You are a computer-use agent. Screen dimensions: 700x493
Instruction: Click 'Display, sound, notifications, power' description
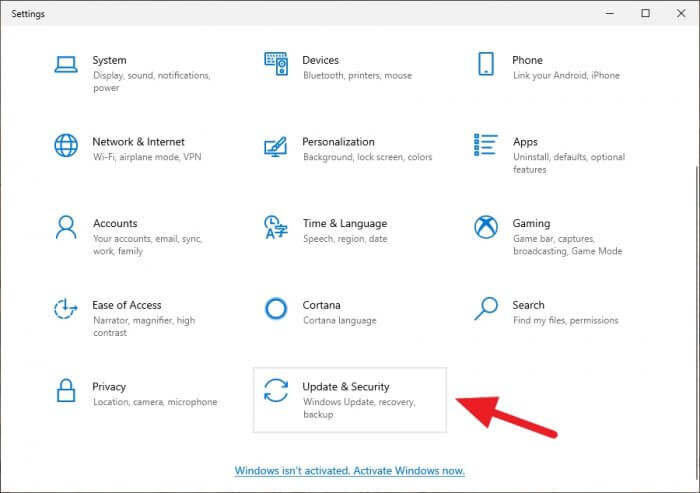[152, 82]
